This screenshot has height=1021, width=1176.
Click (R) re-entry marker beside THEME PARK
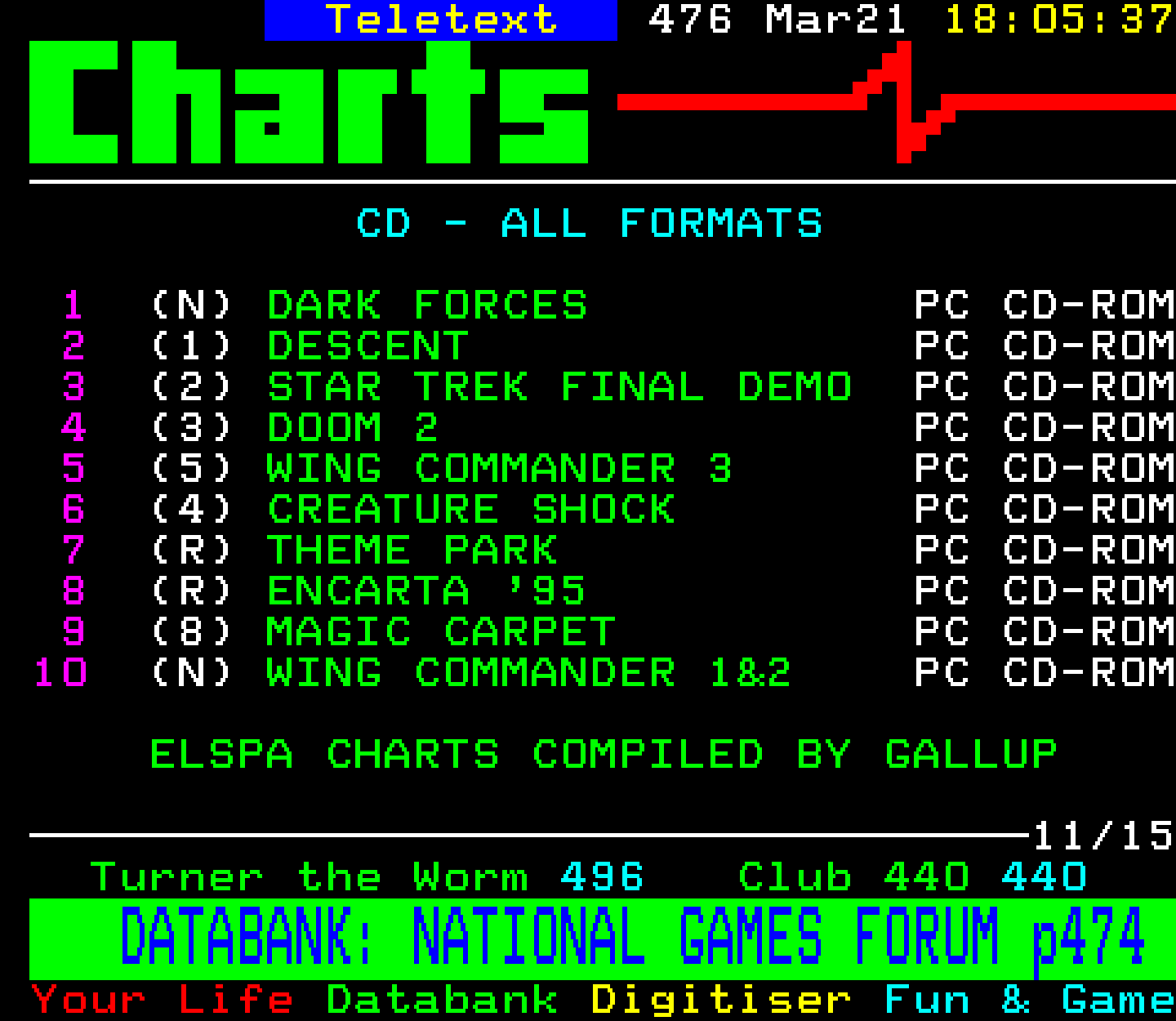tap(192, 551)
